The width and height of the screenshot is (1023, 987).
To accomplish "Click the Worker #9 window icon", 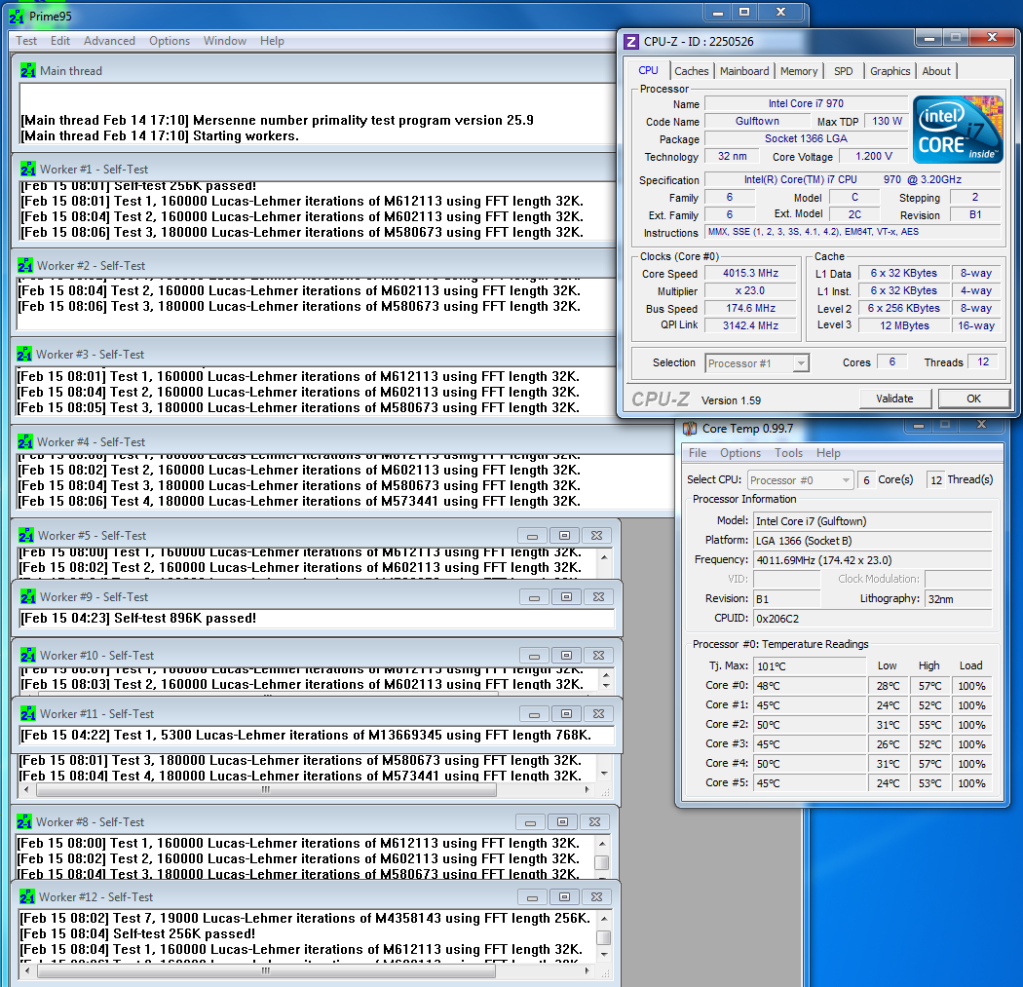I will point(28,597).
